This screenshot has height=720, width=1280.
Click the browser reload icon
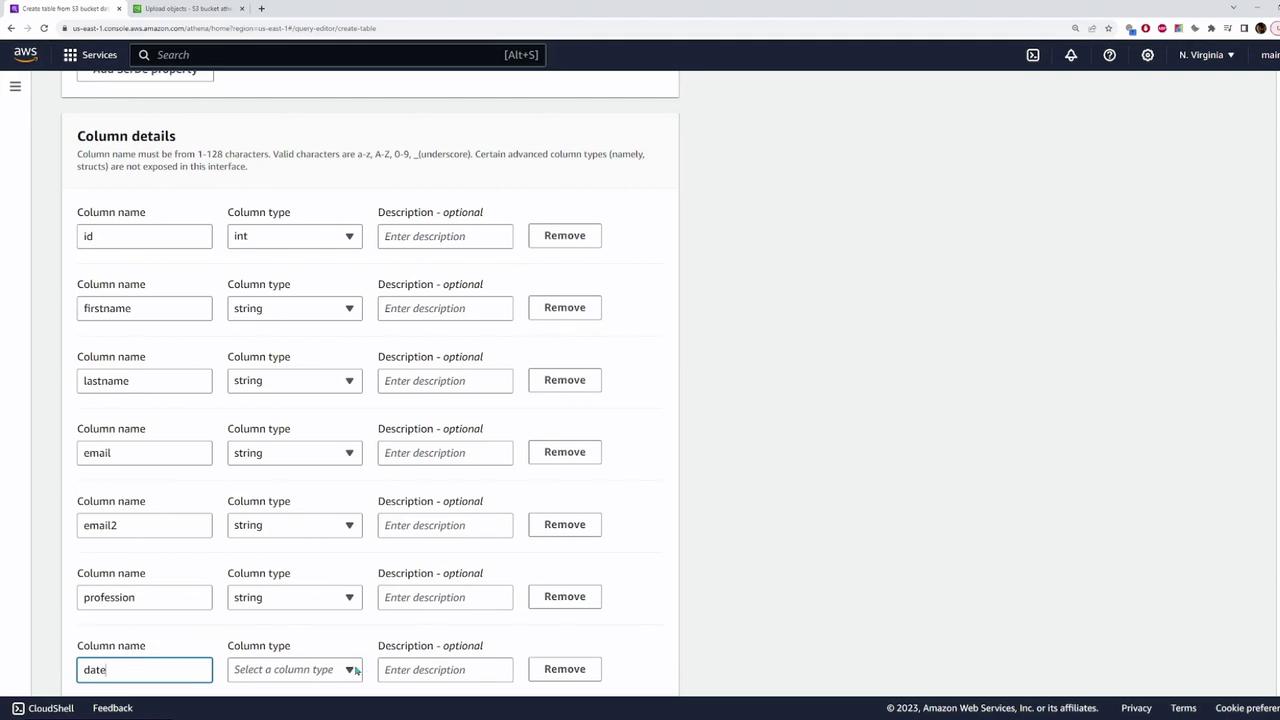click(43, 28)
